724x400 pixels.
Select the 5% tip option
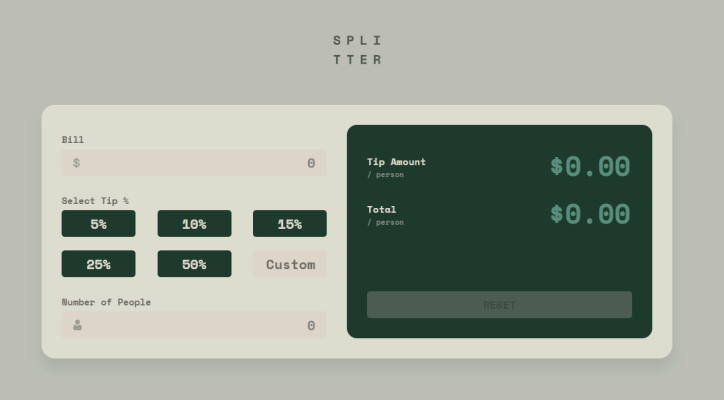pos(98,224)
